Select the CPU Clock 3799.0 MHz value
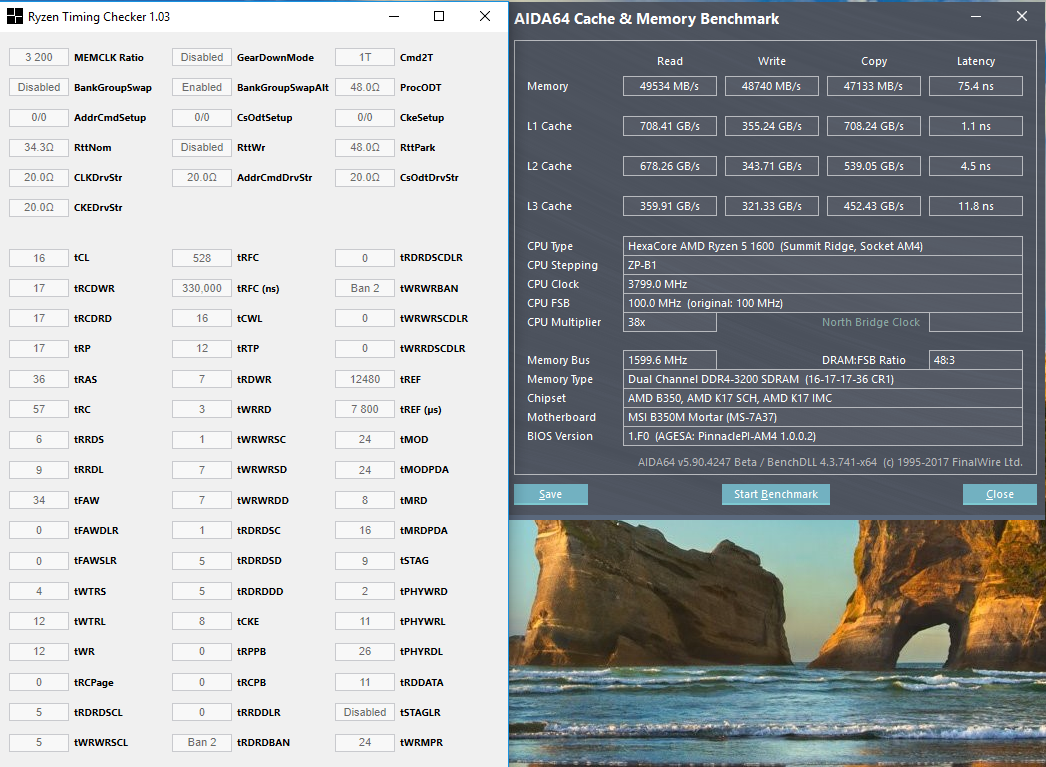The height and width of the screenshot is (767, 1046). coord(823,284)
